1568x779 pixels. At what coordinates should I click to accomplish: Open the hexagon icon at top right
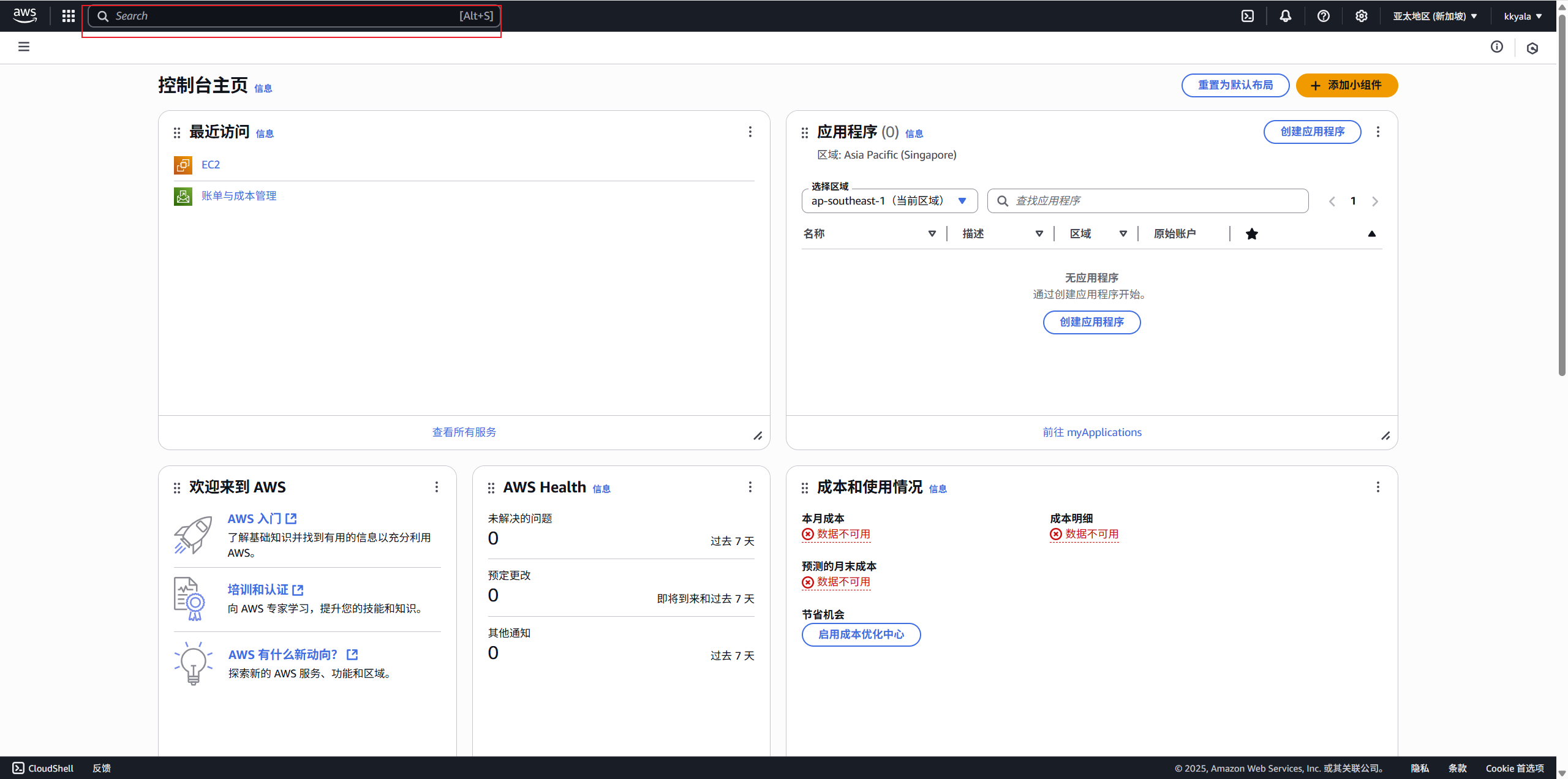click(x=1532, y=48)
